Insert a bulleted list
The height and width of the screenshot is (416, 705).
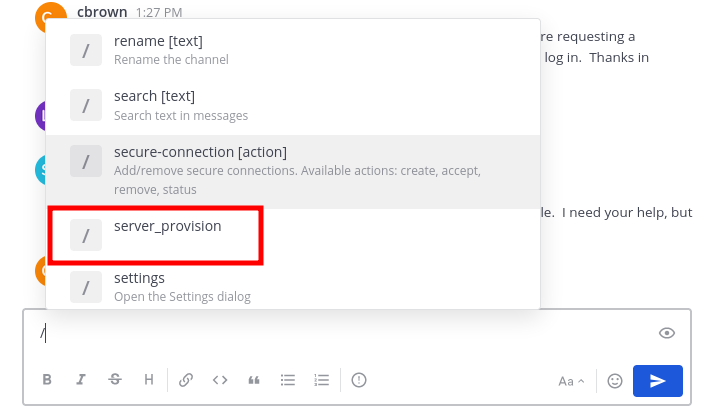pos(288,380)
